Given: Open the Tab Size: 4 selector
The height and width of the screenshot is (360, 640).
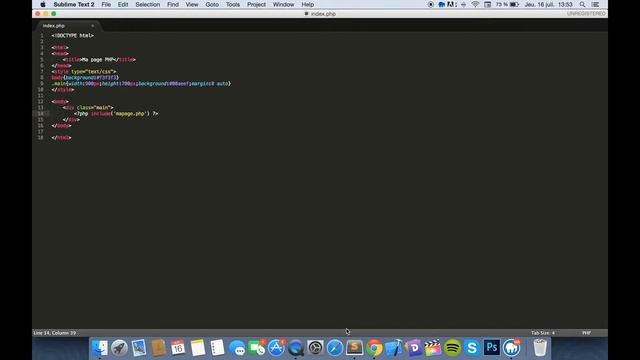Looking at the screenshot, I should [x=542, y=333].
